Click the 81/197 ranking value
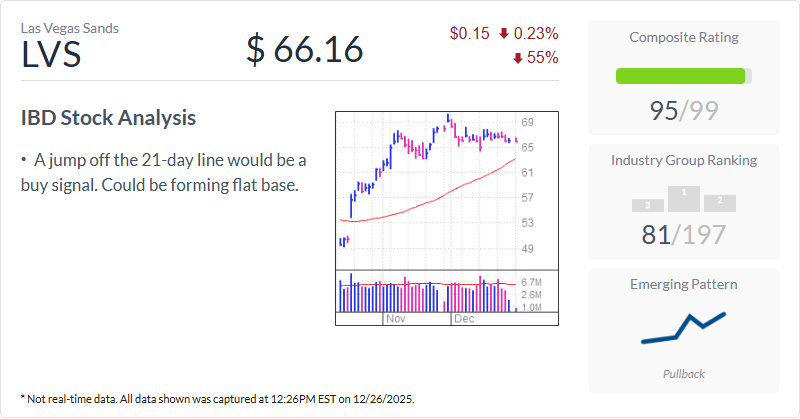 coord(684,234)
